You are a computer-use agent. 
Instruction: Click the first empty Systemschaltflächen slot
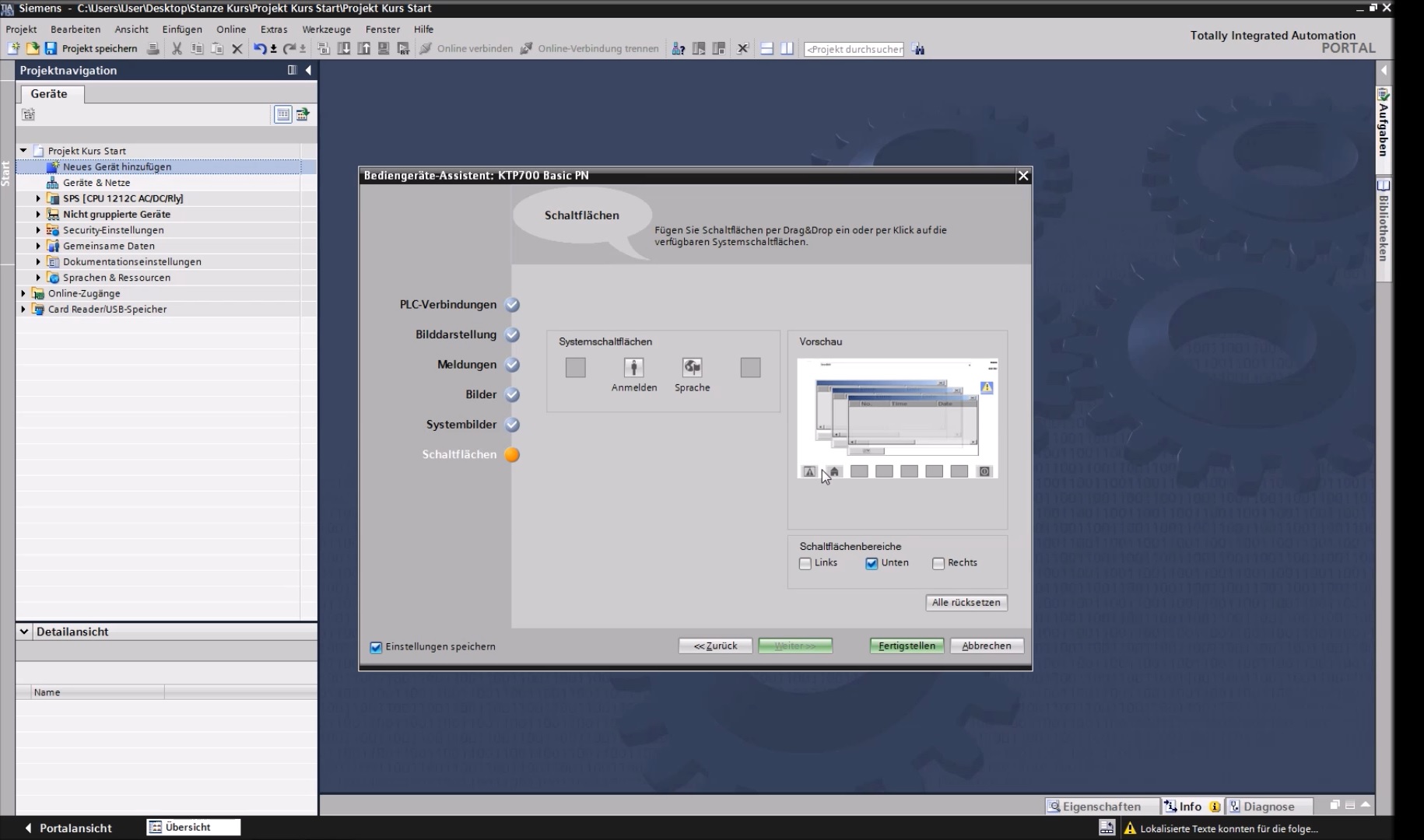(575, 367)
